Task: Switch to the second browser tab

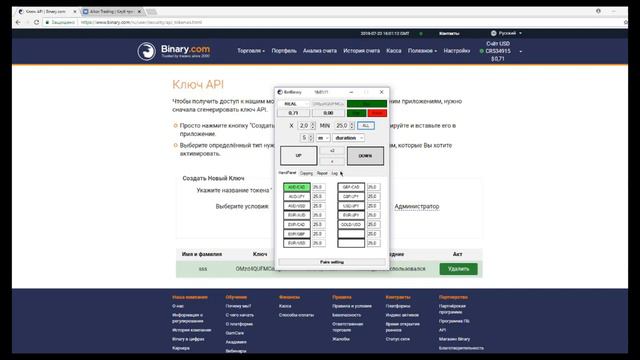Action: pyautogui.click(x=111, y=11)
